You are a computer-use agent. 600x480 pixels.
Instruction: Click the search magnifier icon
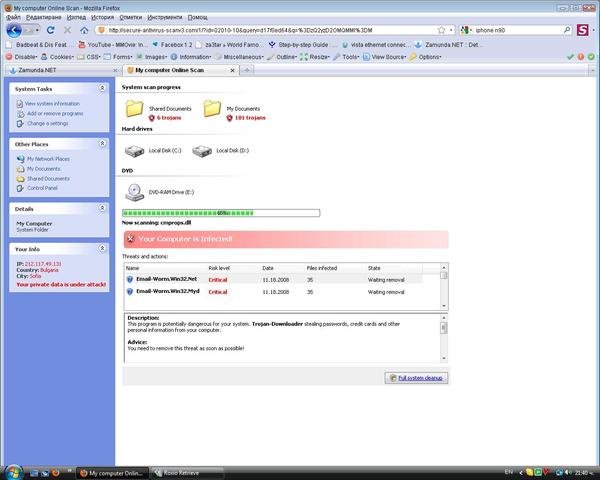point(567,30)
